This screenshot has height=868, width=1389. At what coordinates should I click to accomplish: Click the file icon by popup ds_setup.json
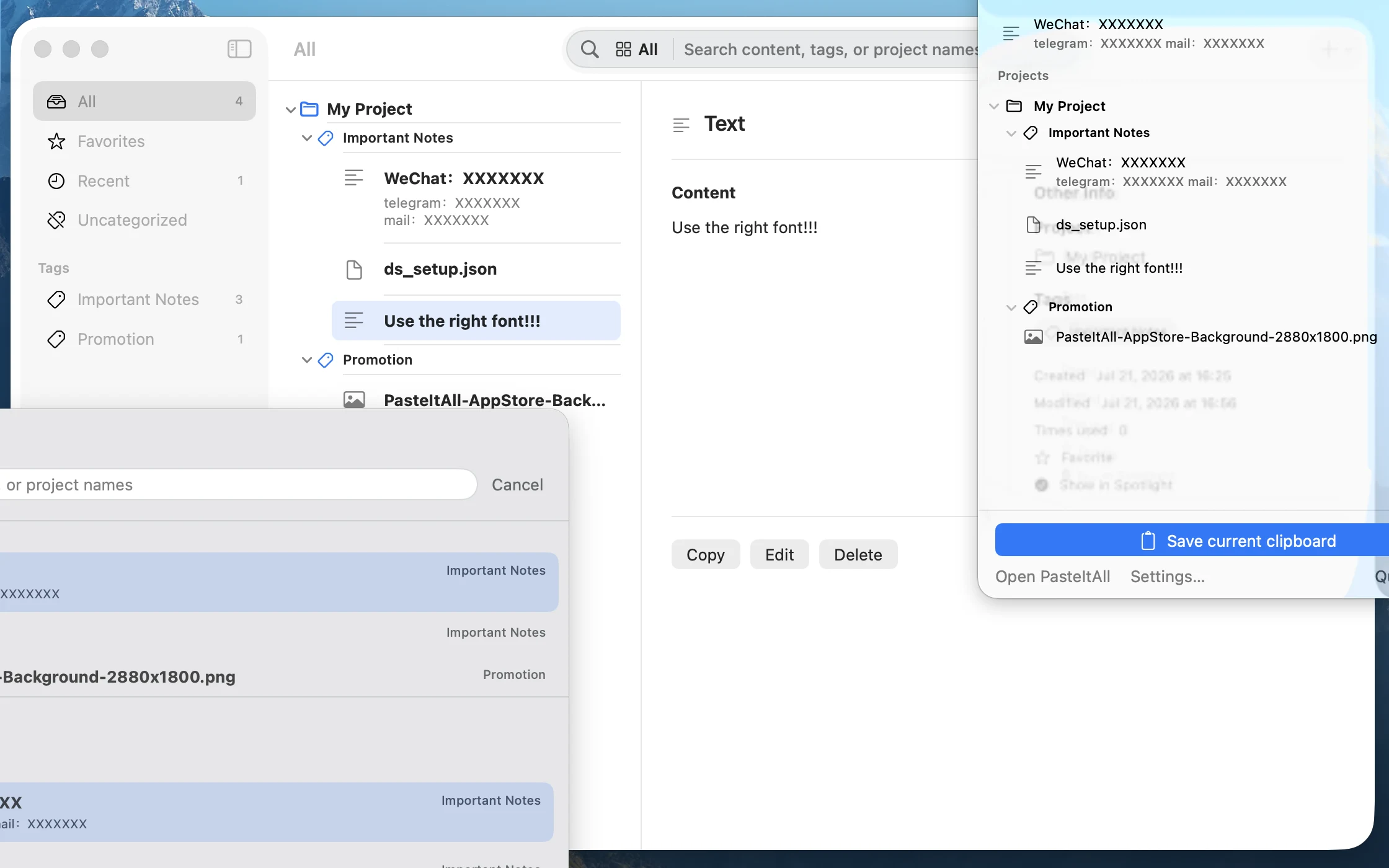pos(1033,224)
